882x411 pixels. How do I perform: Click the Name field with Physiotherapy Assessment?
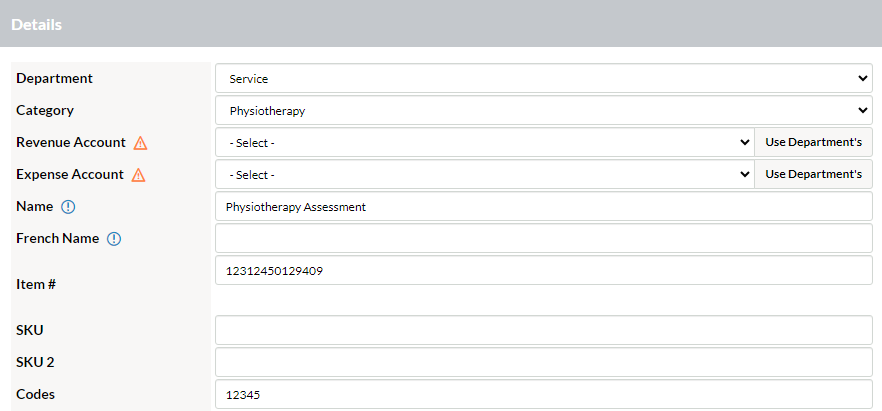pos(543,206)
